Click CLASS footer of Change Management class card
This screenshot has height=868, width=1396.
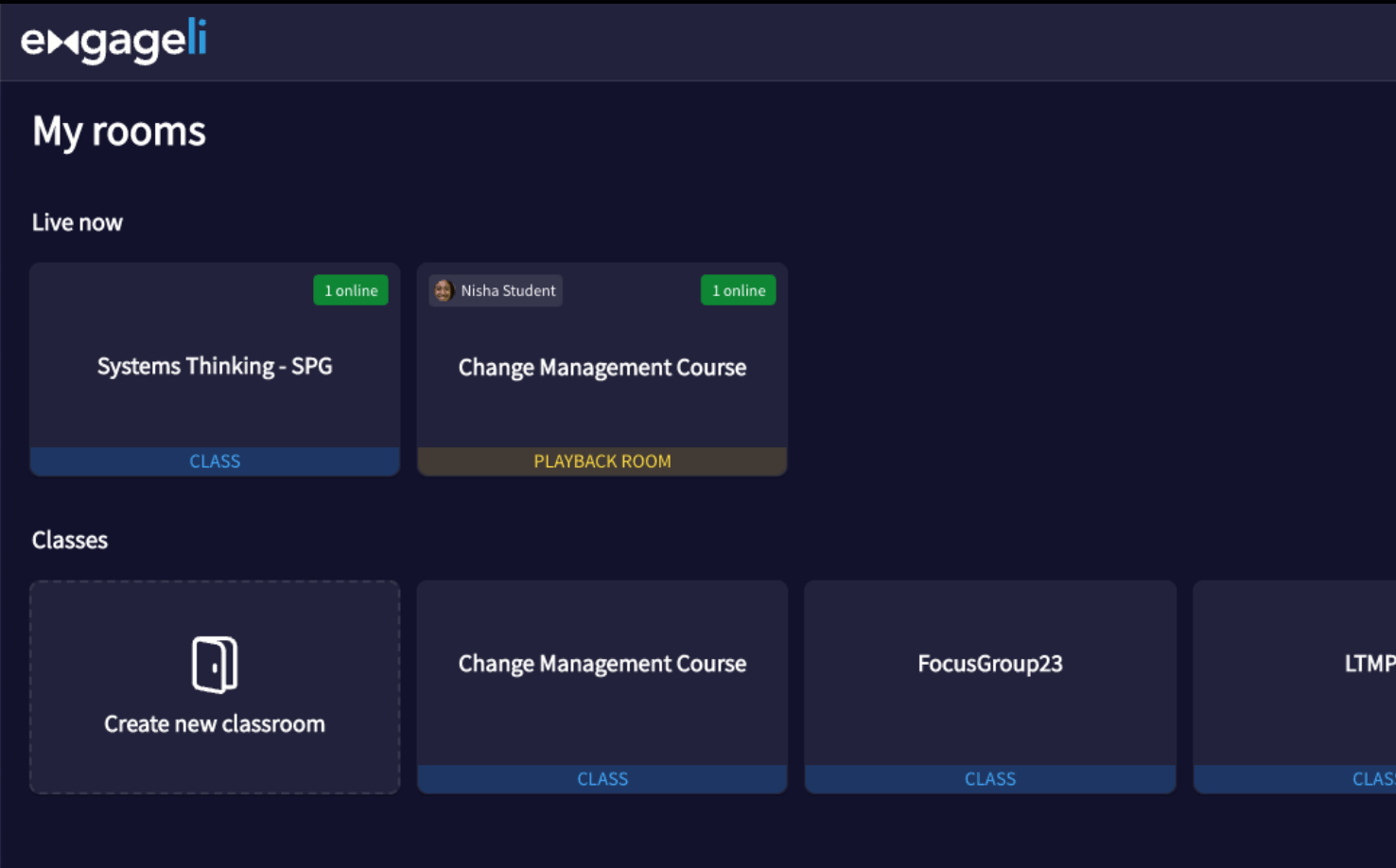tap(602, 779)
